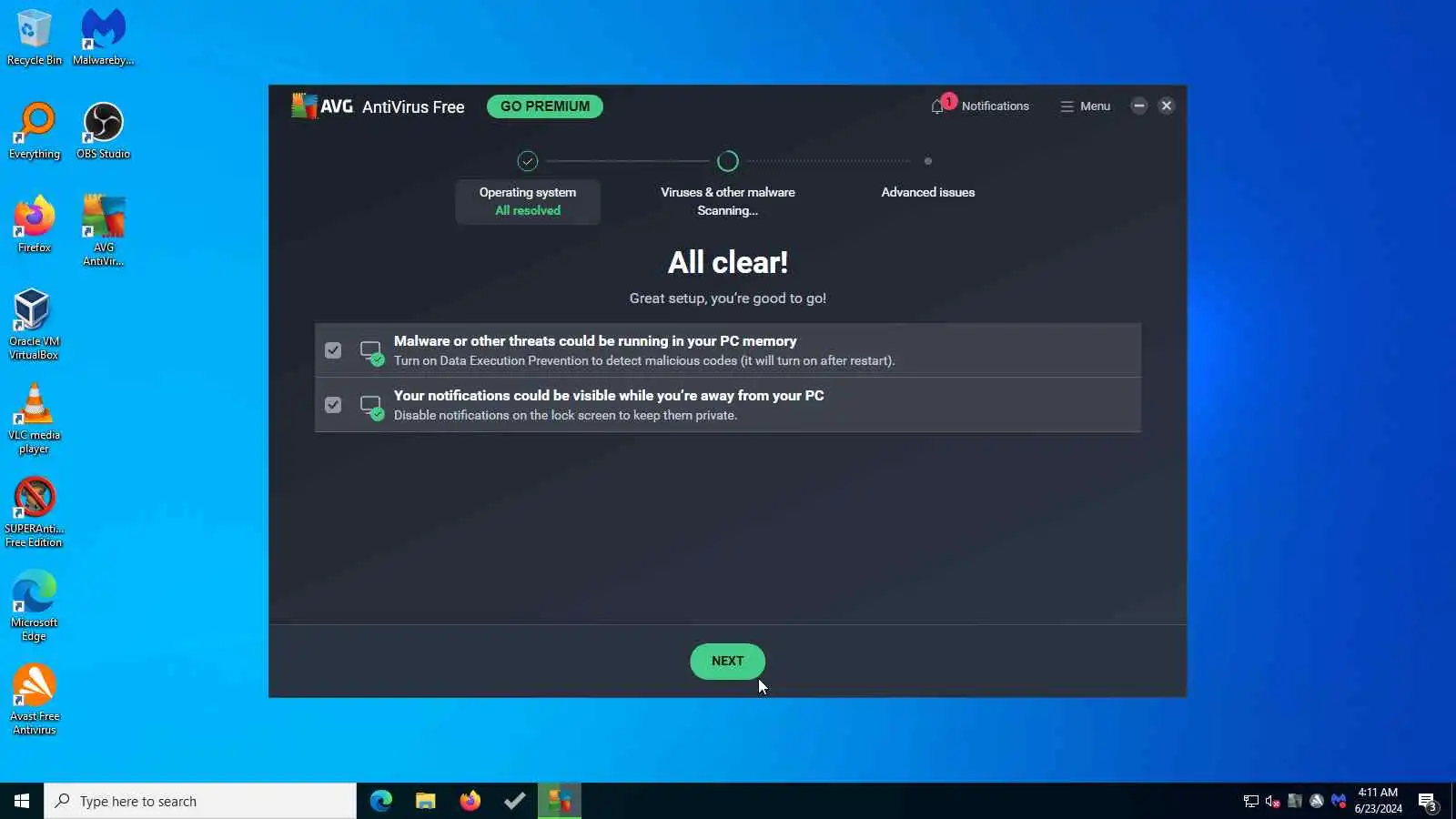Select the AVG AntiVirus desktop shortcut

(103, 231)
